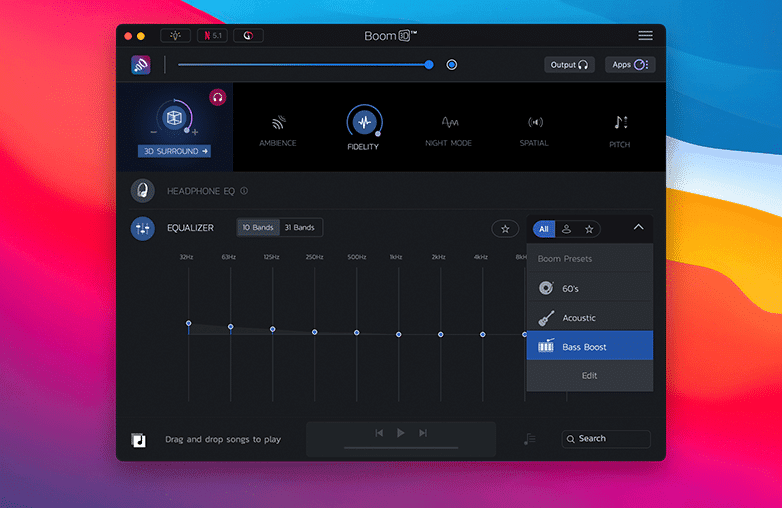Open the 3D SURROUND arrow button
Screen dimensions: 782x508
[x=174, y=151]
